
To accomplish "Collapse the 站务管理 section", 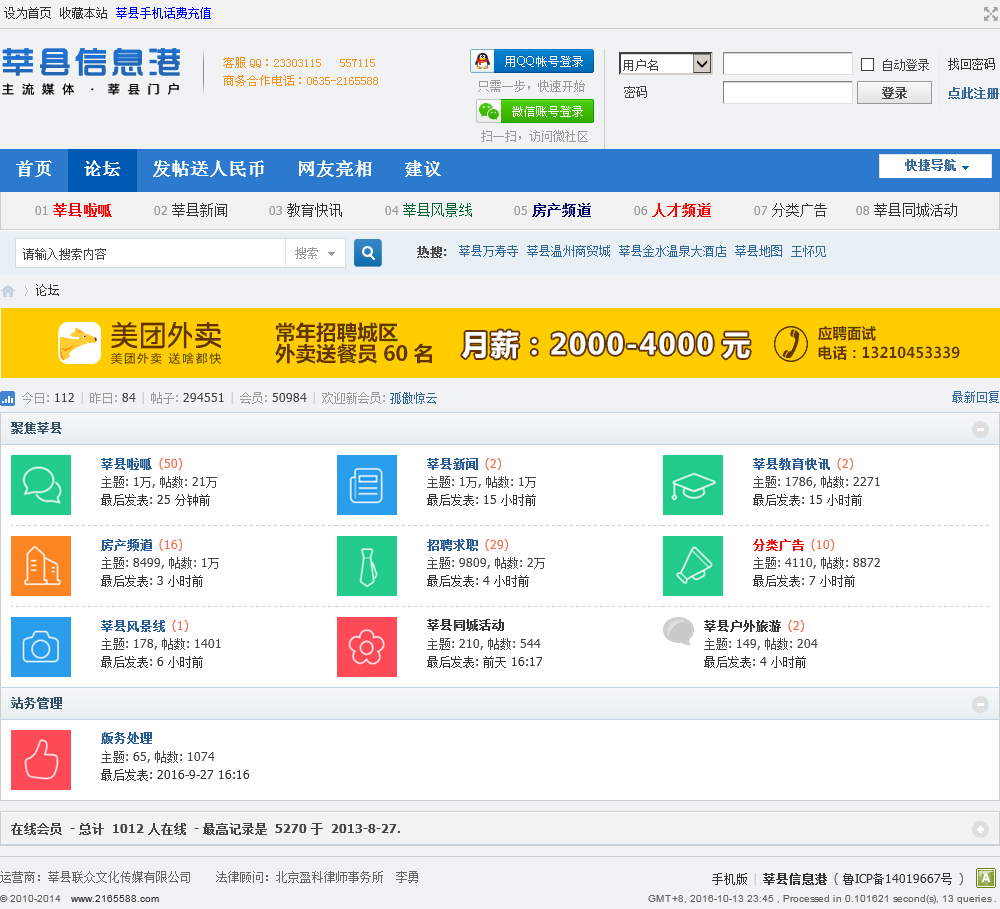I will (980, 704).
